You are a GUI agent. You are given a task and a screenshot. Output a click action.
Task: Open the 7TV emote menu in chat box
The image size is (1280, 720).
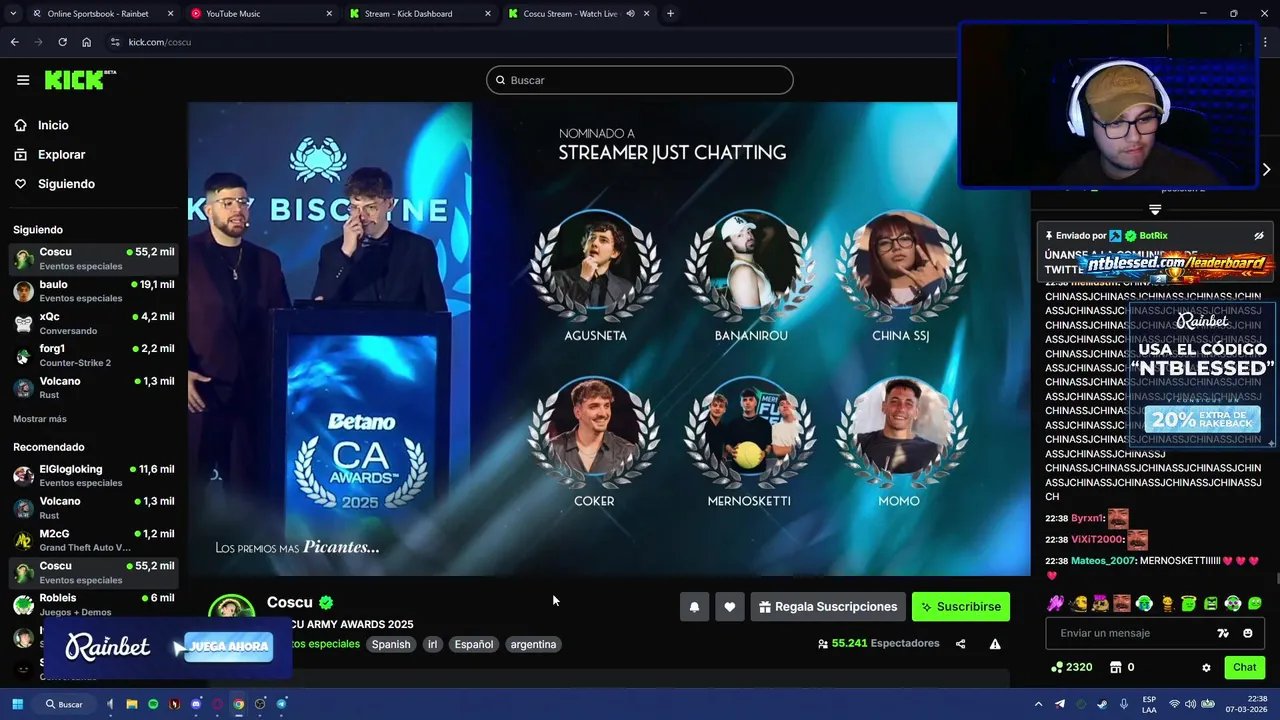point(1223,633)
